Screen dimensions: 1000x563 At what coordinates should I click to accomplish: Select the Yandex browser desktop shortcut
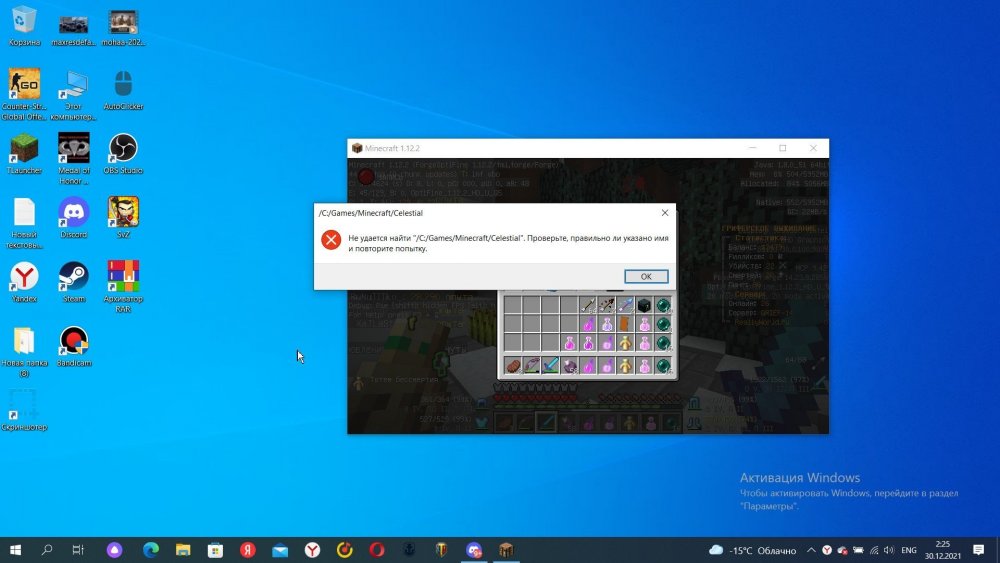click(x=24, y=282)
